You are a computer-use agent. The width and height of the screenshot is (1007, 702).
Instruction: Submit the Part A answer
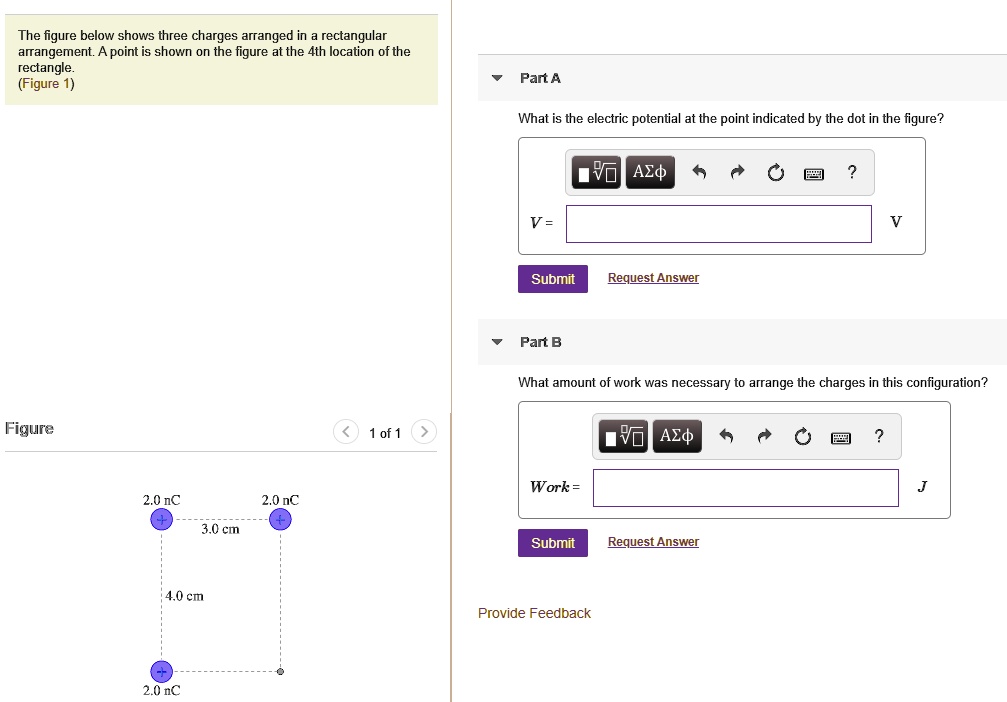point(552,279)
